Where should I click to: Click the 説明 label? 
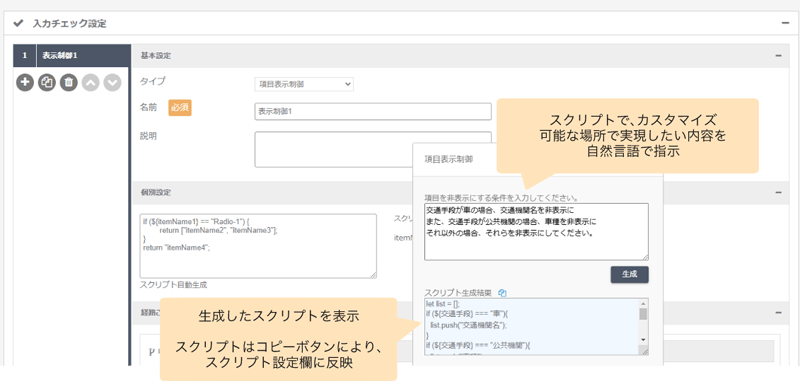point(148,137)
